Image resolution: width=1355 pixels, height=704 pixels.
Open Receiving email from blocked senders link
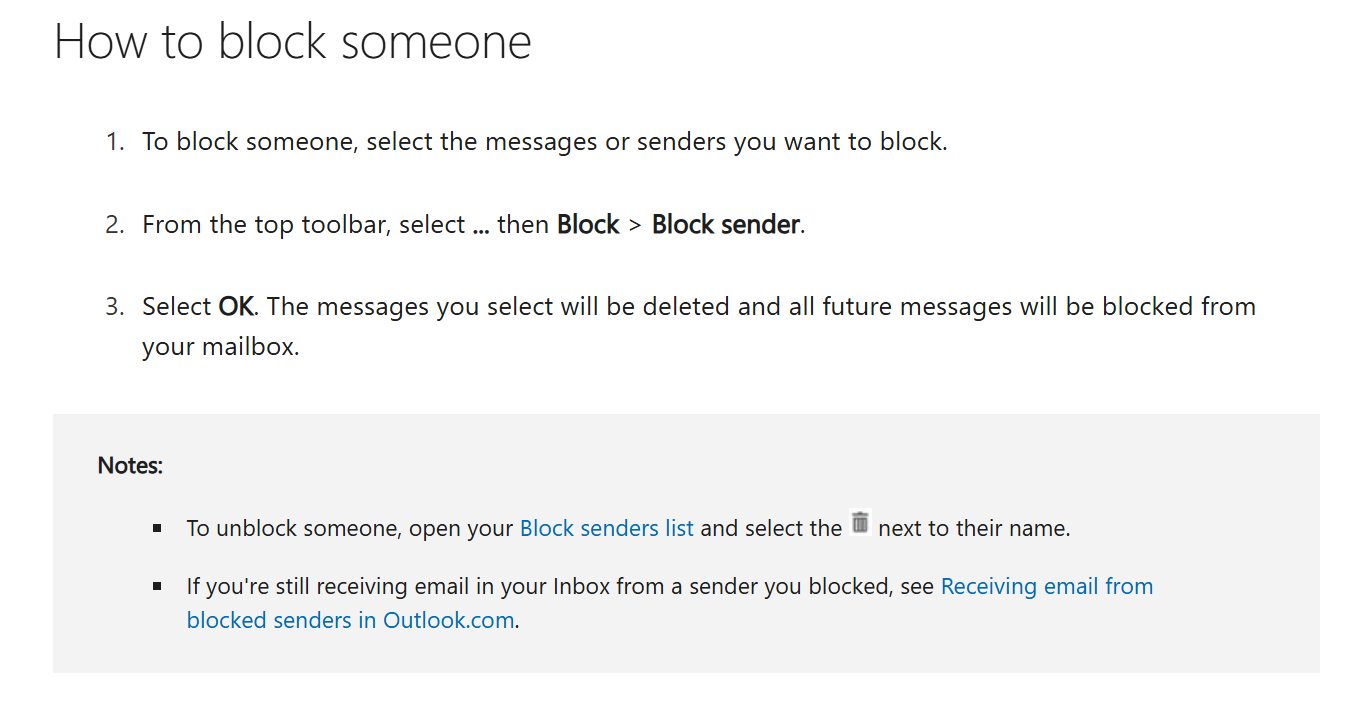(x=670, y=603)
